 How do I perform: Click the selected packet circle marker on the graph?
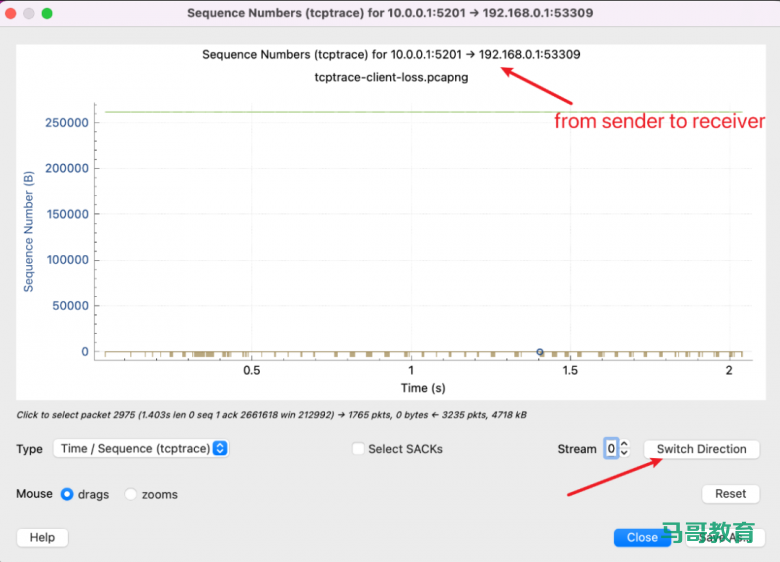[x=540, y=352]
